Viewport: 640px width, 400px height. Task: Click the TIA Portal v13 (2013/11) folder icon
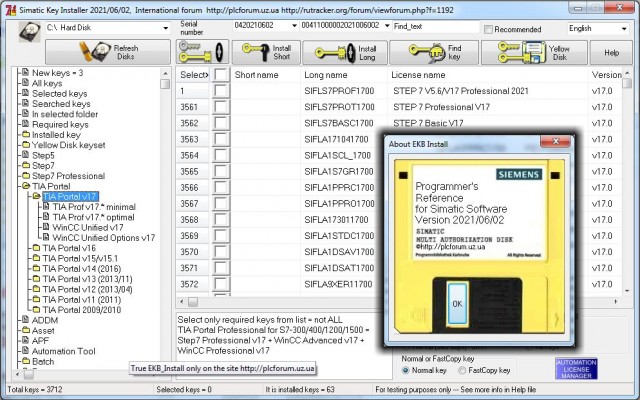pos(36,279)
